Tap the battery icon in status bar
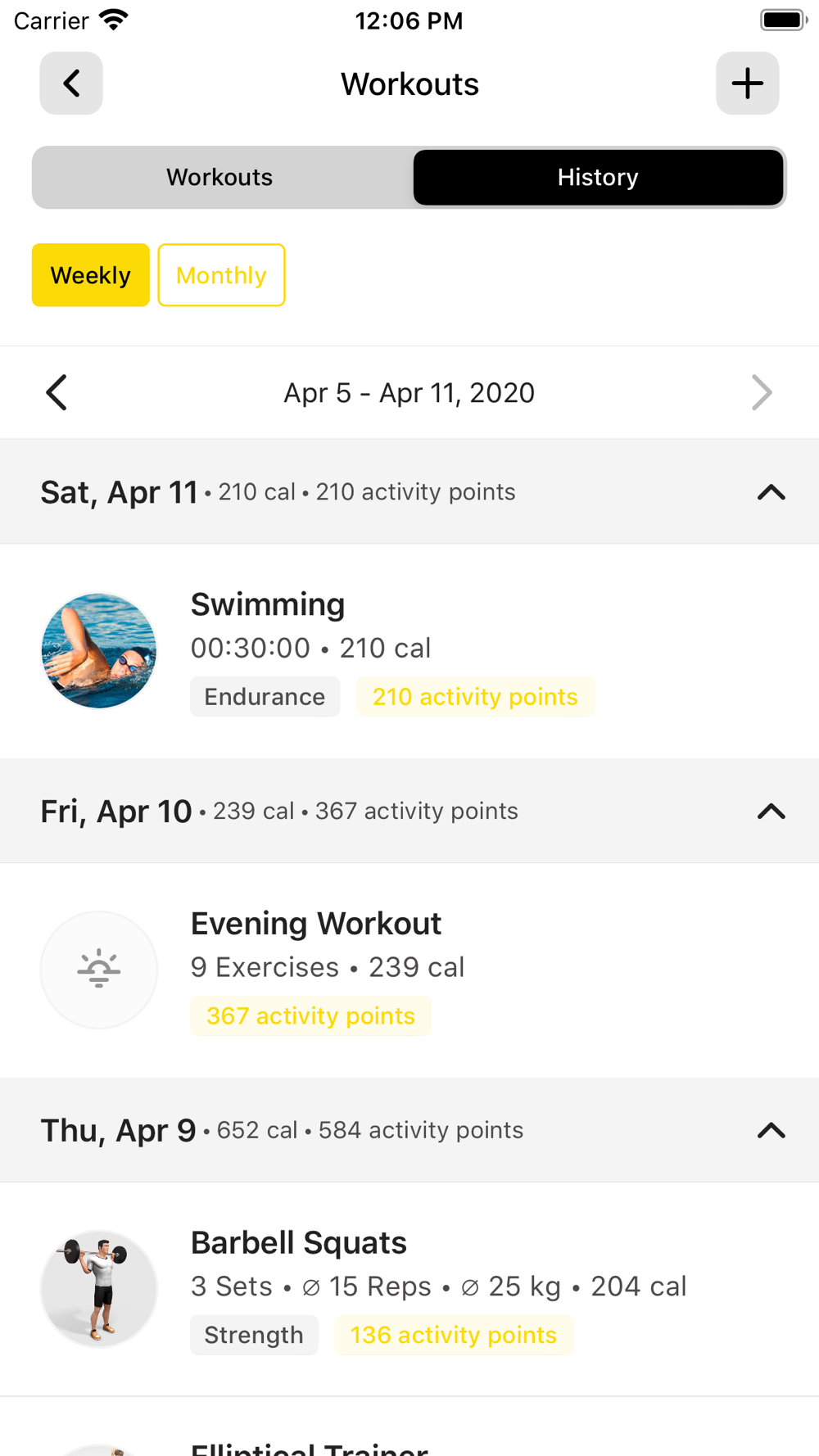This screenshot has width=819, height=1456. point(783,20)
